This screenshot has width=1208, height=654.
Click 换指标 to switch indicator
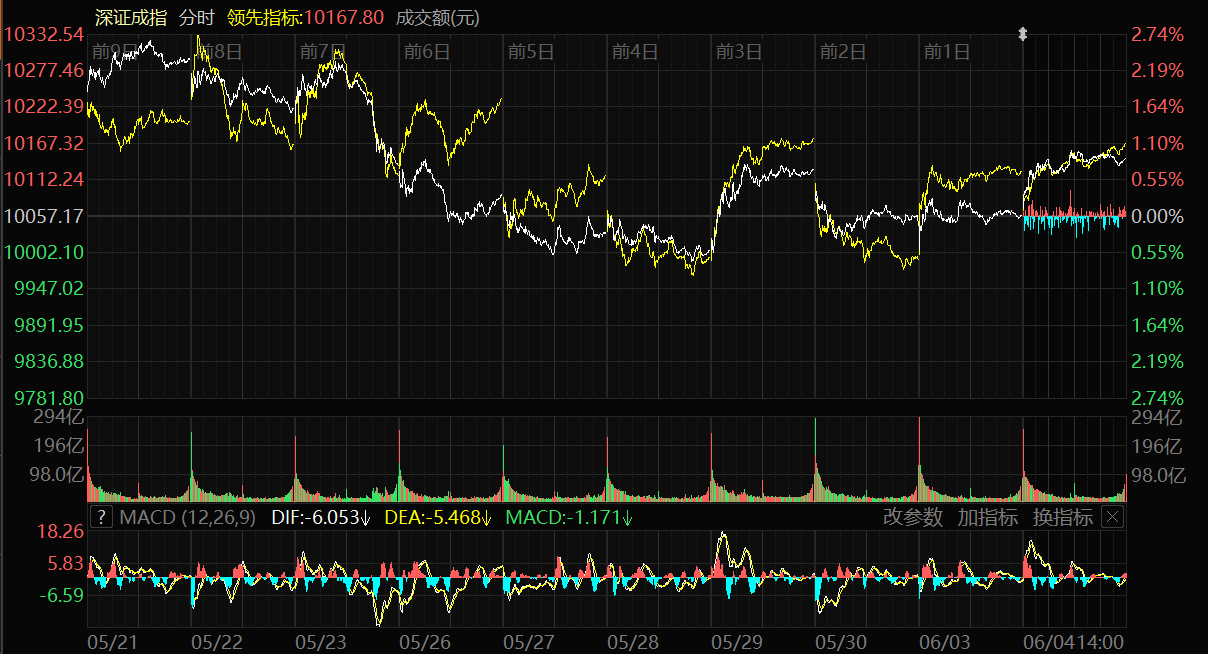[1063, 517]
